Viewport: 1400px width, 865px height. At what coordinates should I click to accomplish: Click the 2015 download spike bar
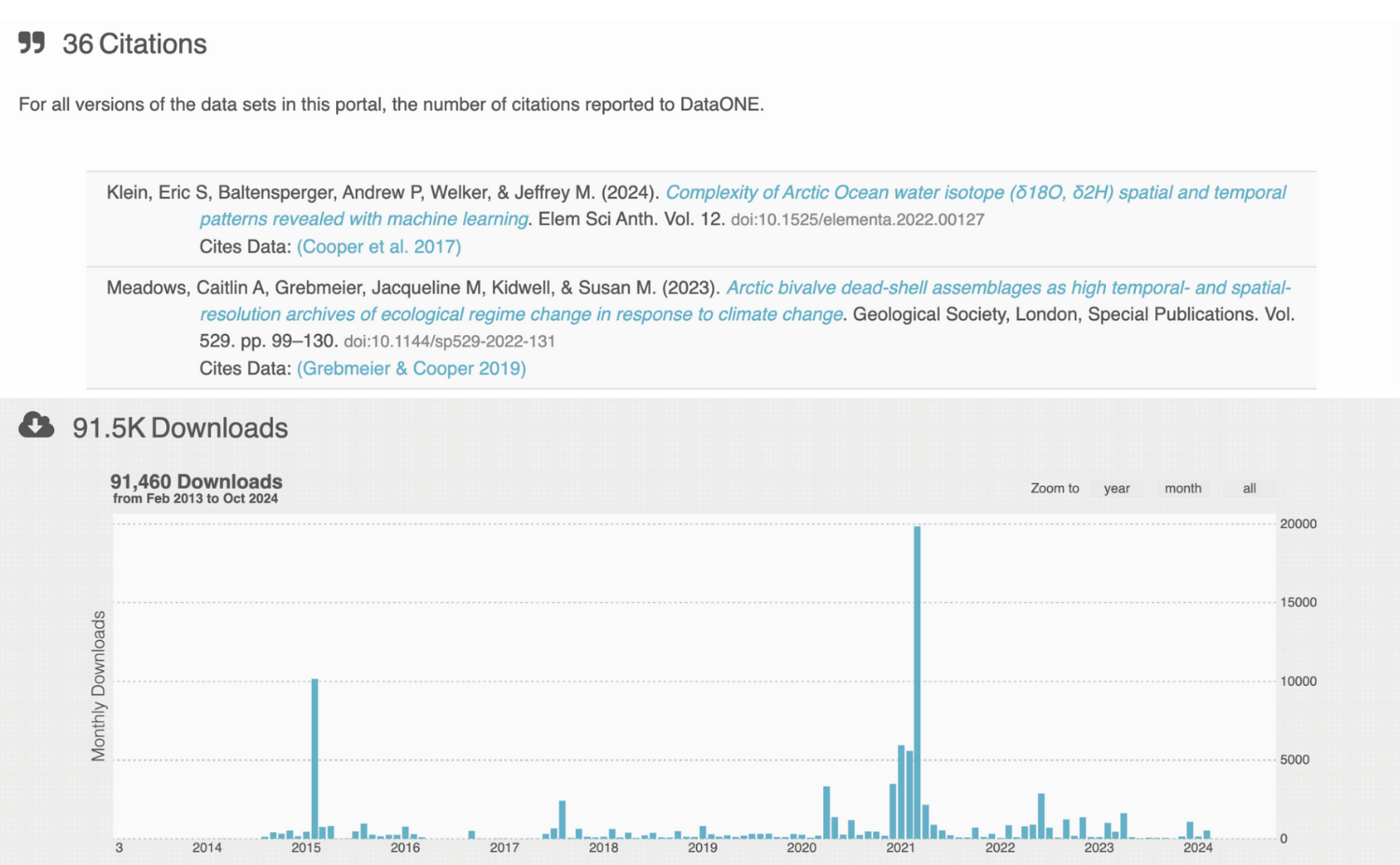(x=315, y=756)
